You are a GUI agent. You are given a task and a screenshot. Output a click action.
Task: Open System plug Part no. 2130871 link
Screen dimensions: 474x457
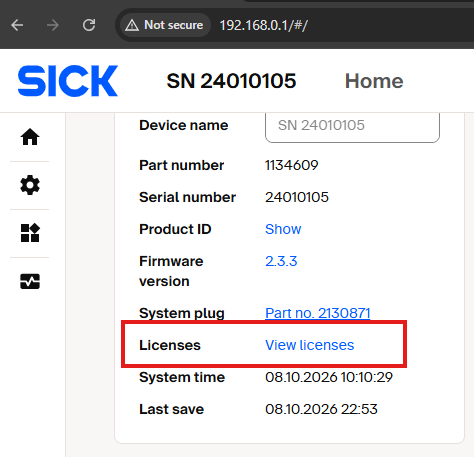(318, 313)
